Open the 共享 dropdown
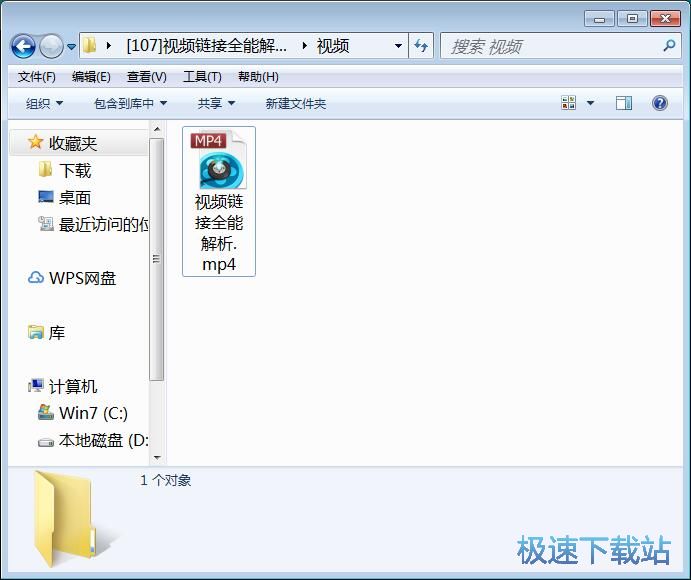 coord(216,104)
